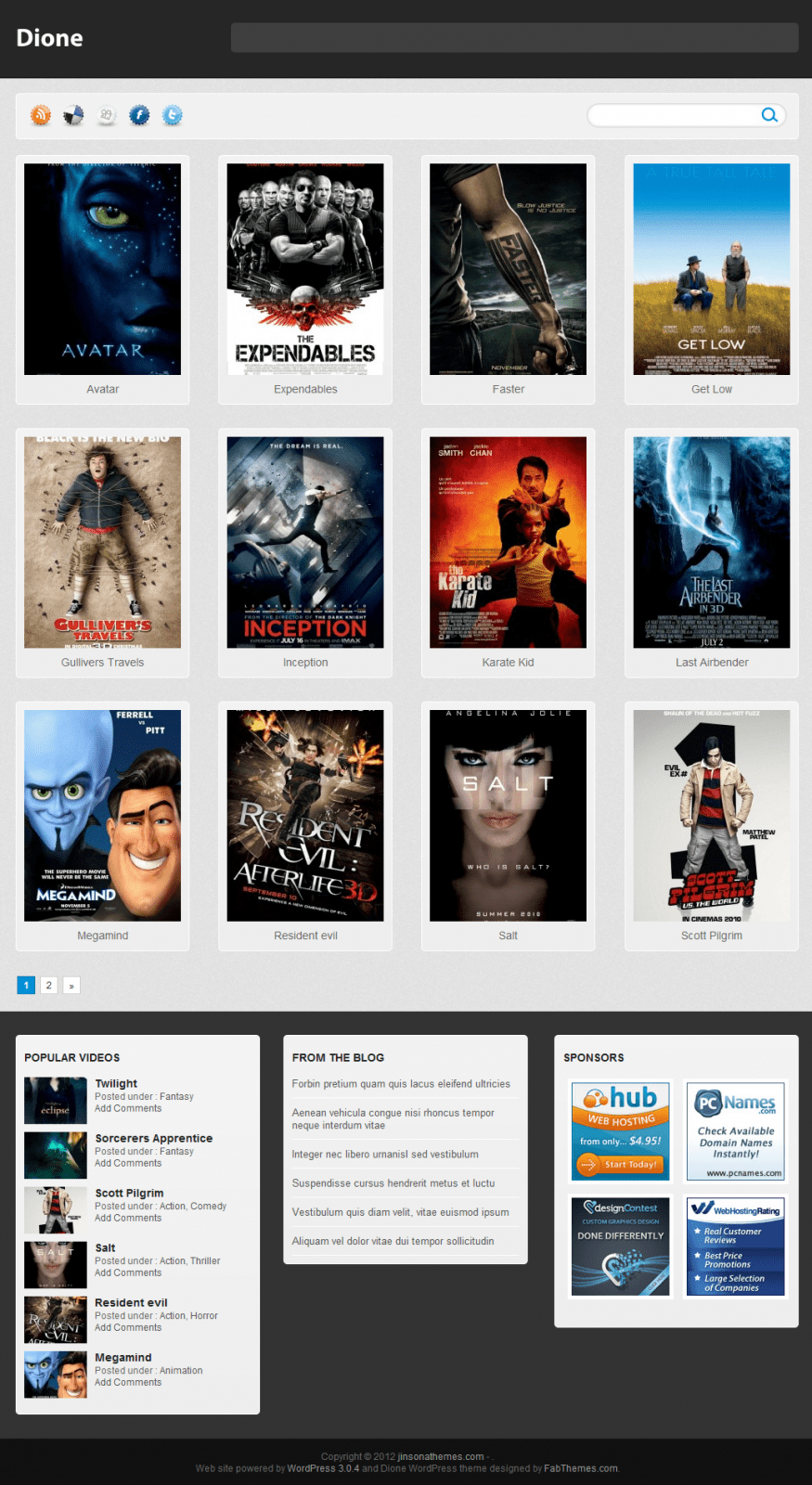Open the Salt poster in grid
Viewport: 812px width, 1485px height.
(508, 816)
